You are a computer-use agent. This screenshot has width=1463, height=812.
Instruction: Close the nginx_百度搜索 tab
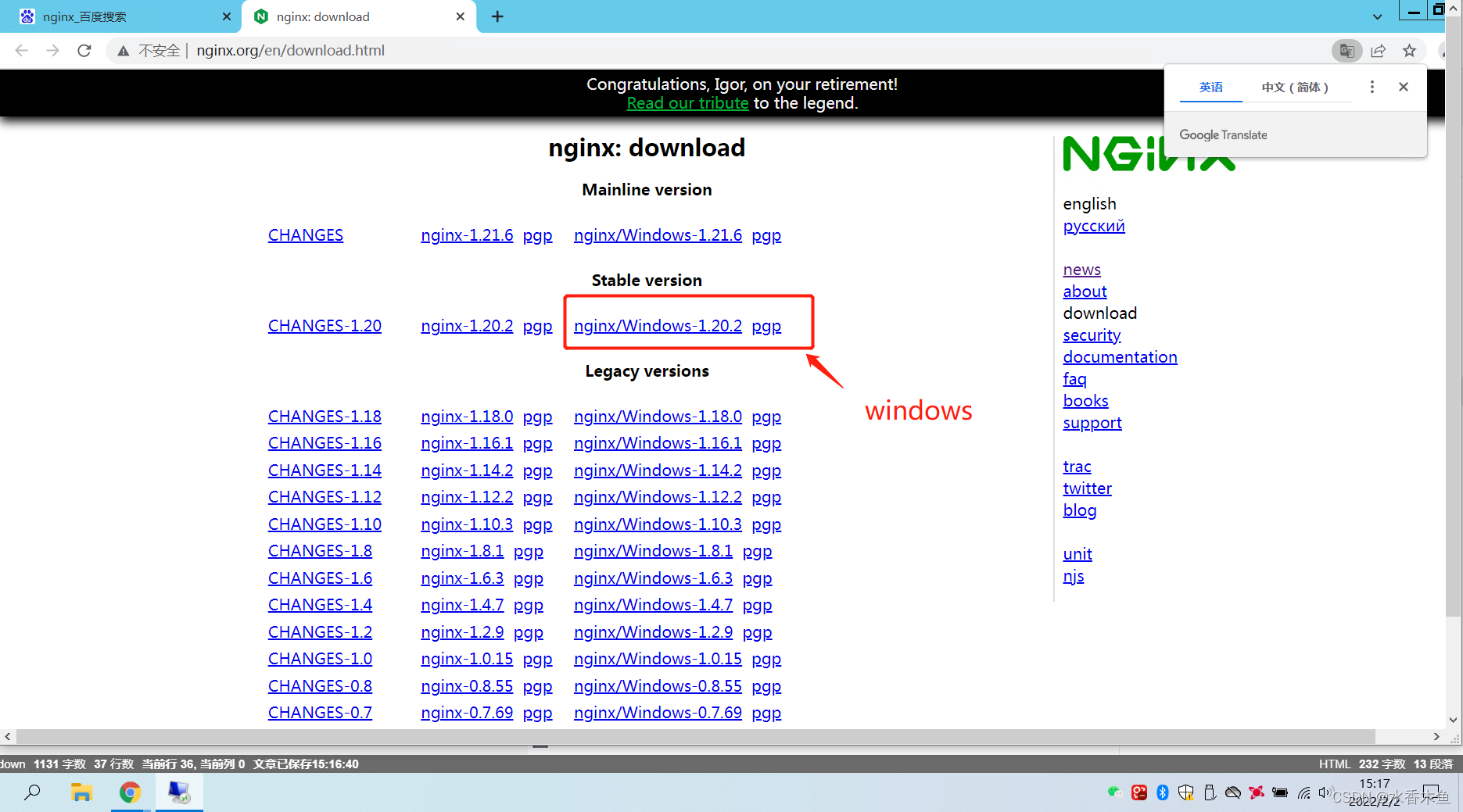click(227, 16)
